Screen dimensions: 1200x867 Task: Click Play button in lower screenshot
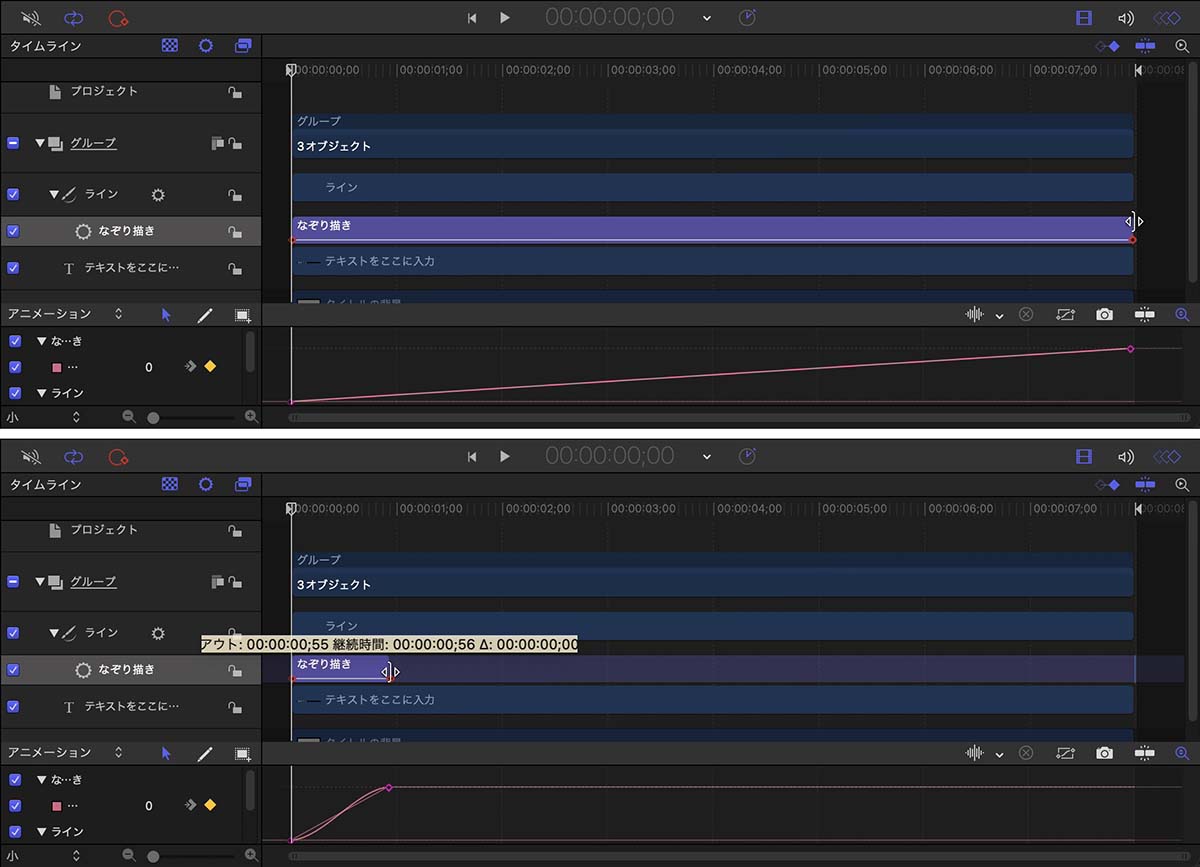point(505,457)
